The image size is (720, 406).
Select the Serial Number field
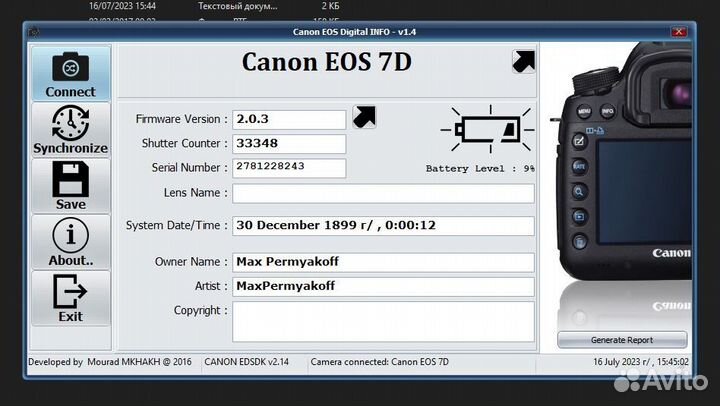[289, 168]
